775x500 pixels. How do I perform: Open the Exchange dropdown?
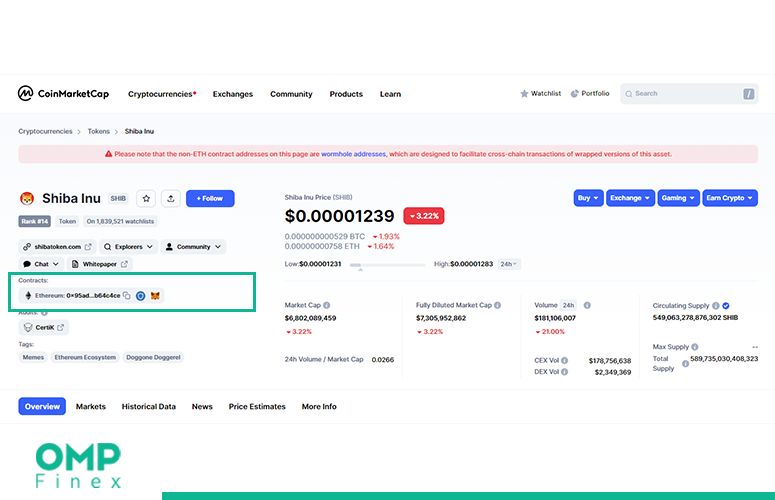click(x=630, y=198)
